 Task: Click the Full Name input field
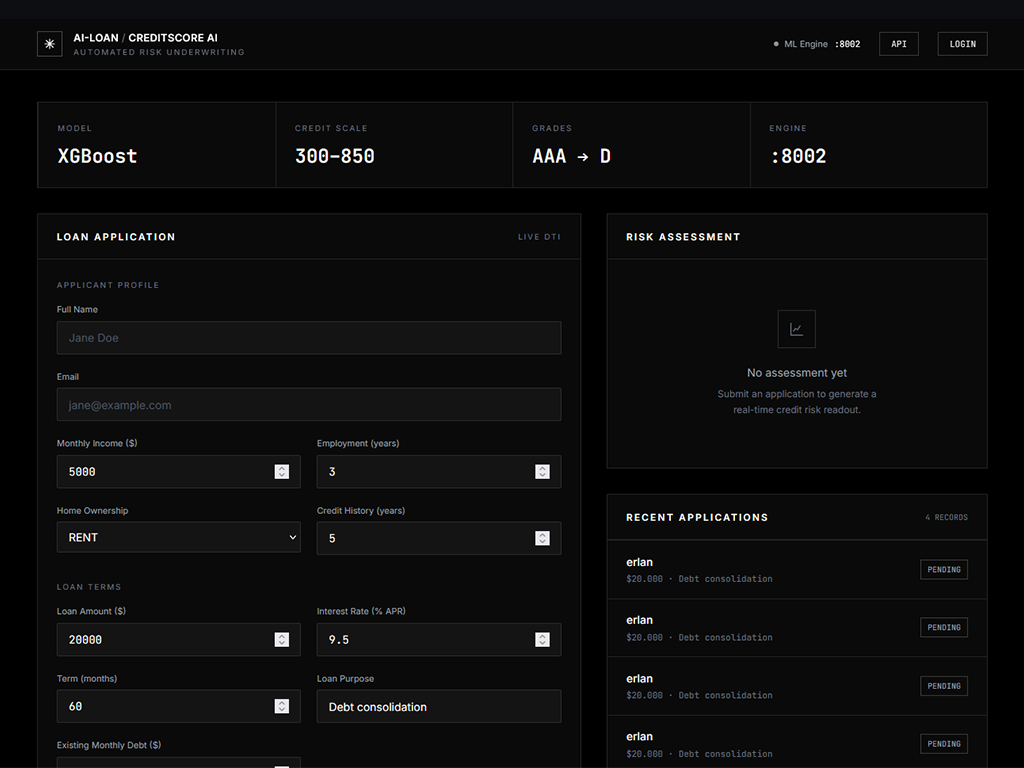click(x=309, y=338)
